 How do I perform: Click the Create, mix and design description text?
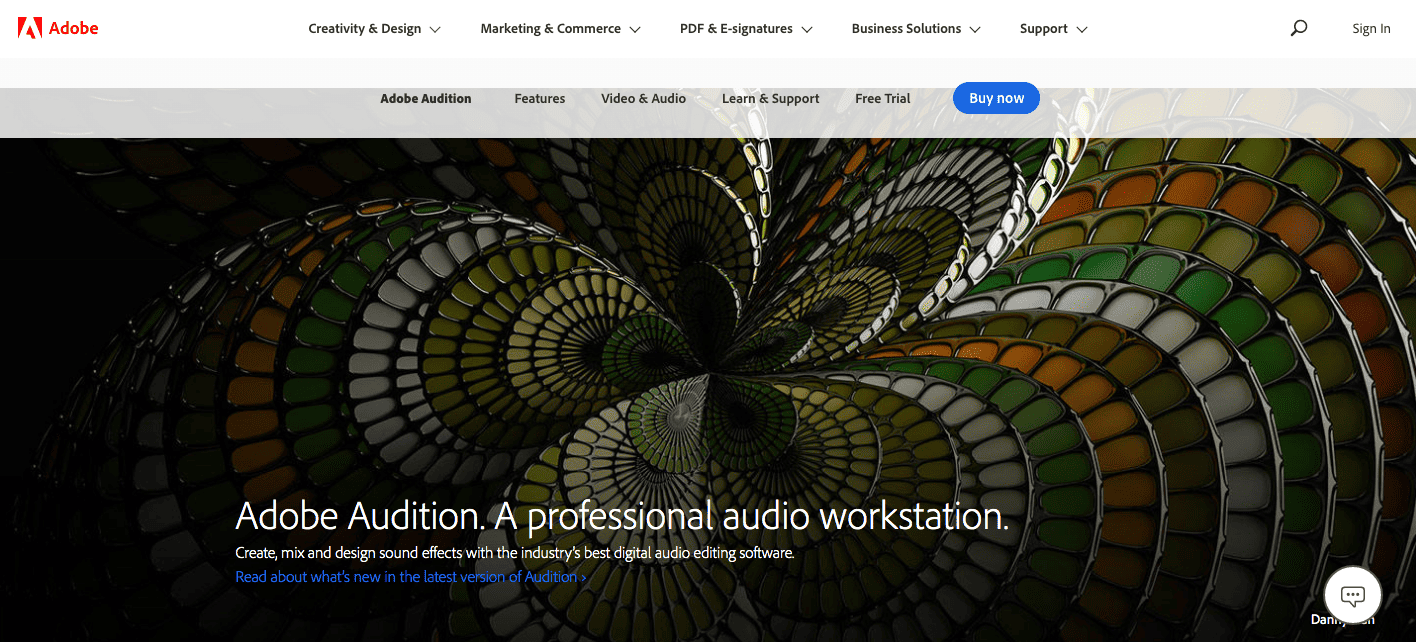[x=514, y=552]
